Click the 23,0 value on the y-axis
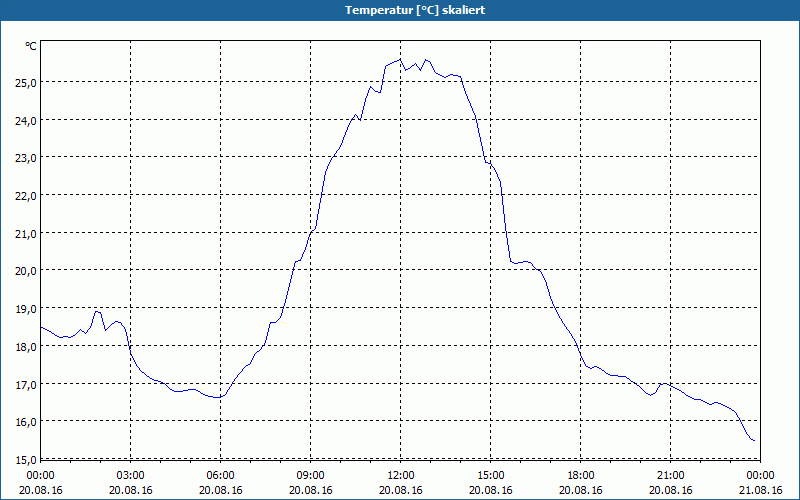 click(x=24, y=157)
